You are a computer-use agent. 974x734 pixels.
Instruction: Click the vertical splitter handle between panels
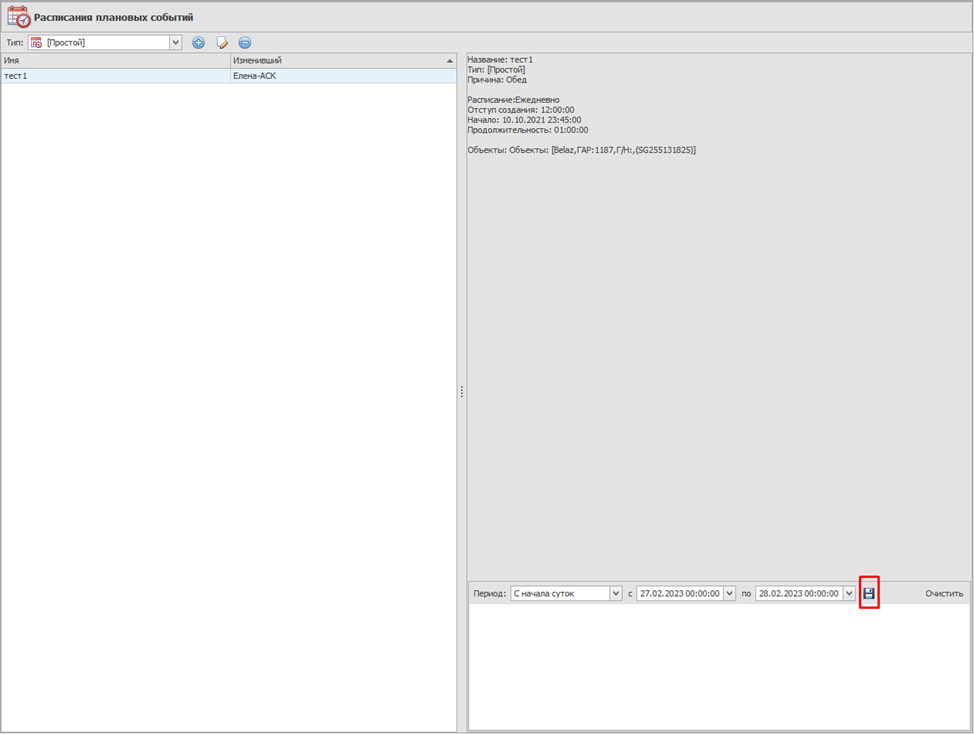point(462,392)
